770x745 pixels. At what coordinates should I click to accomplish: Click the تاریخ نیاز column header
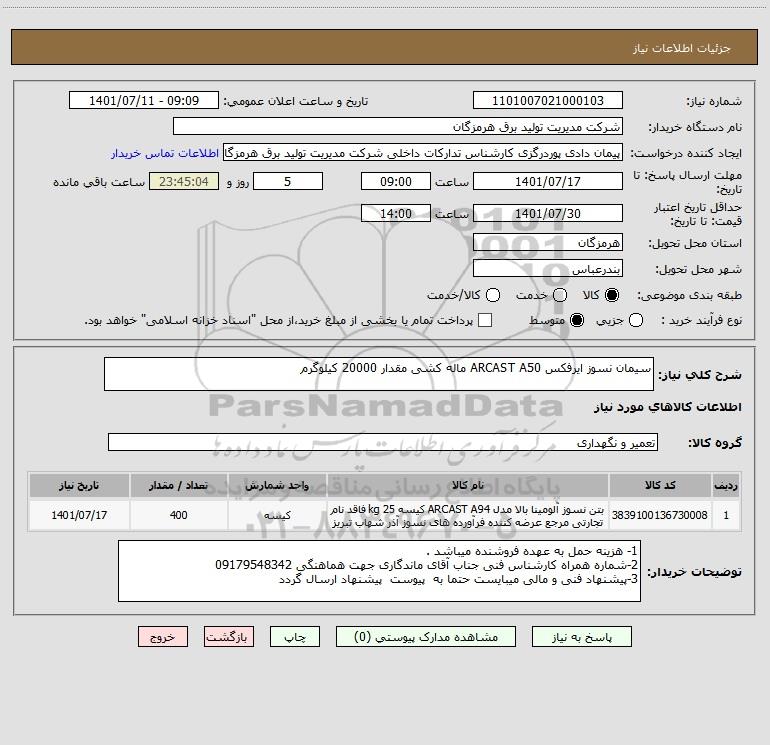[79, 485]
